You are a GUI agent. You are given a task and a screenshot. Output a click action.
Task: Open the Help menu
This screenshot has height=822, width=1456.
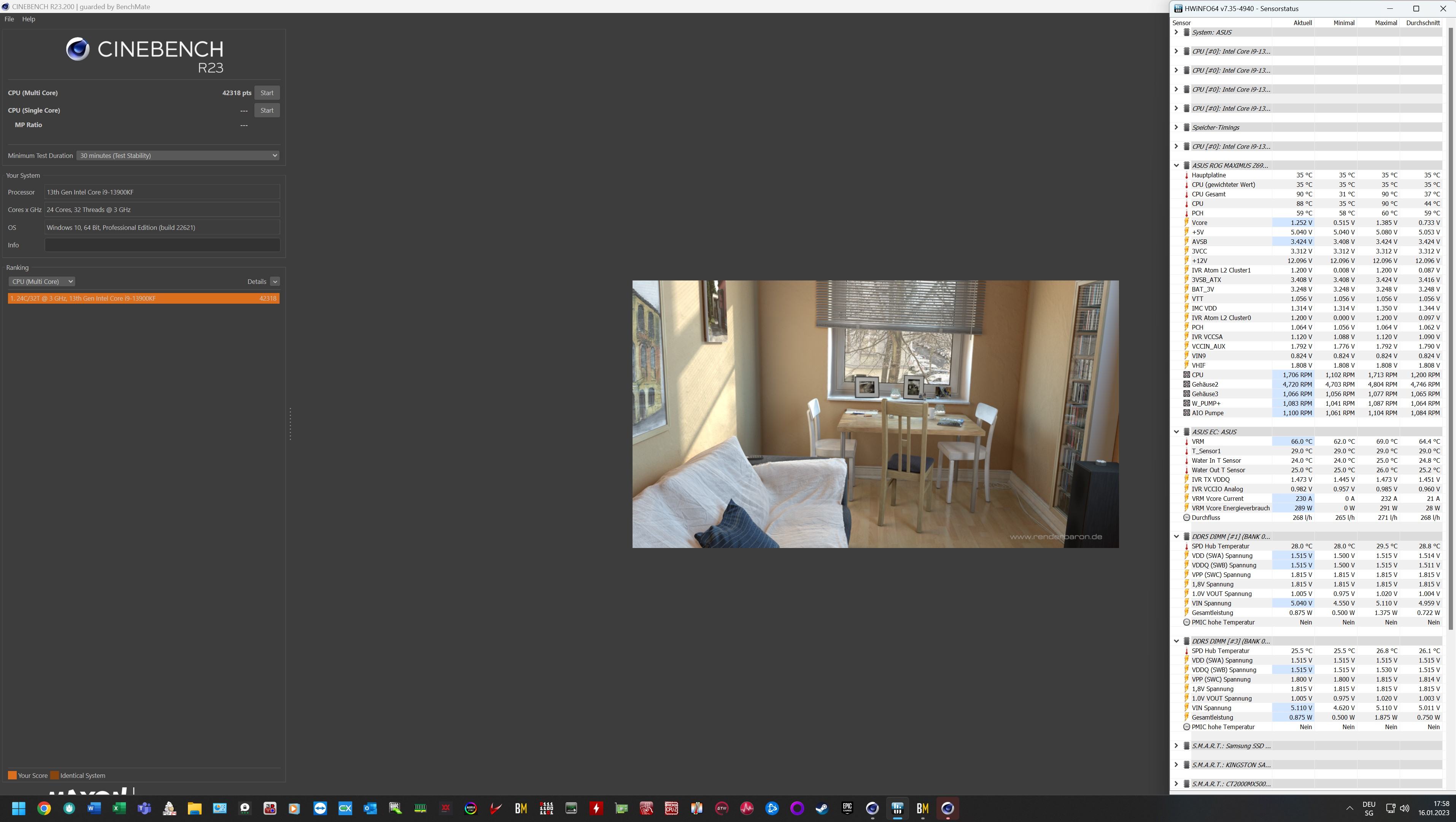pos(28,19)
